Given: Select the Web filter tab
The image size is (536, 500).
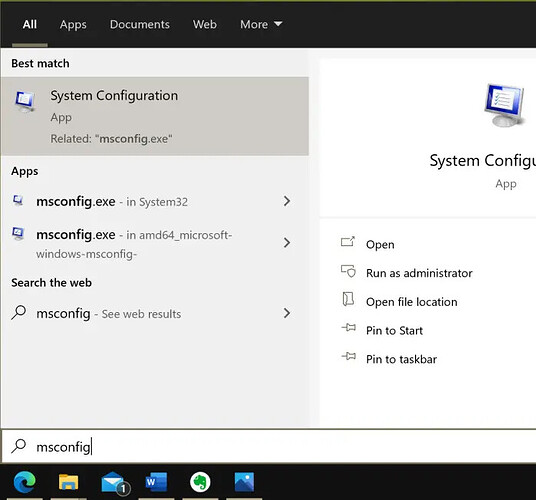Looking at the screenshot, I should pos(204,24).
